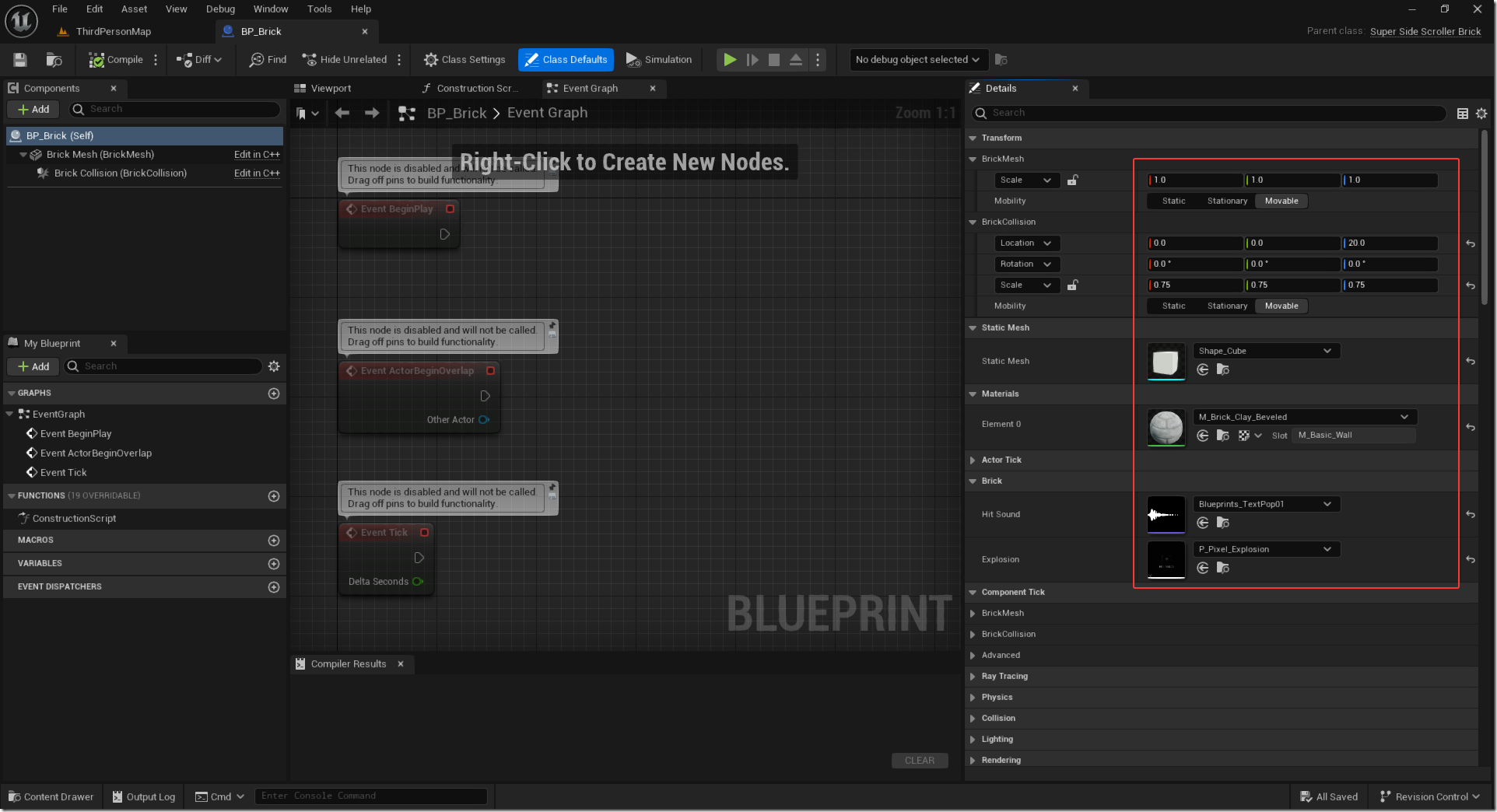The height and width of the screenshot is (812, 1497).
Task: Open the Tools menu
Action: [x=319, y=9]
